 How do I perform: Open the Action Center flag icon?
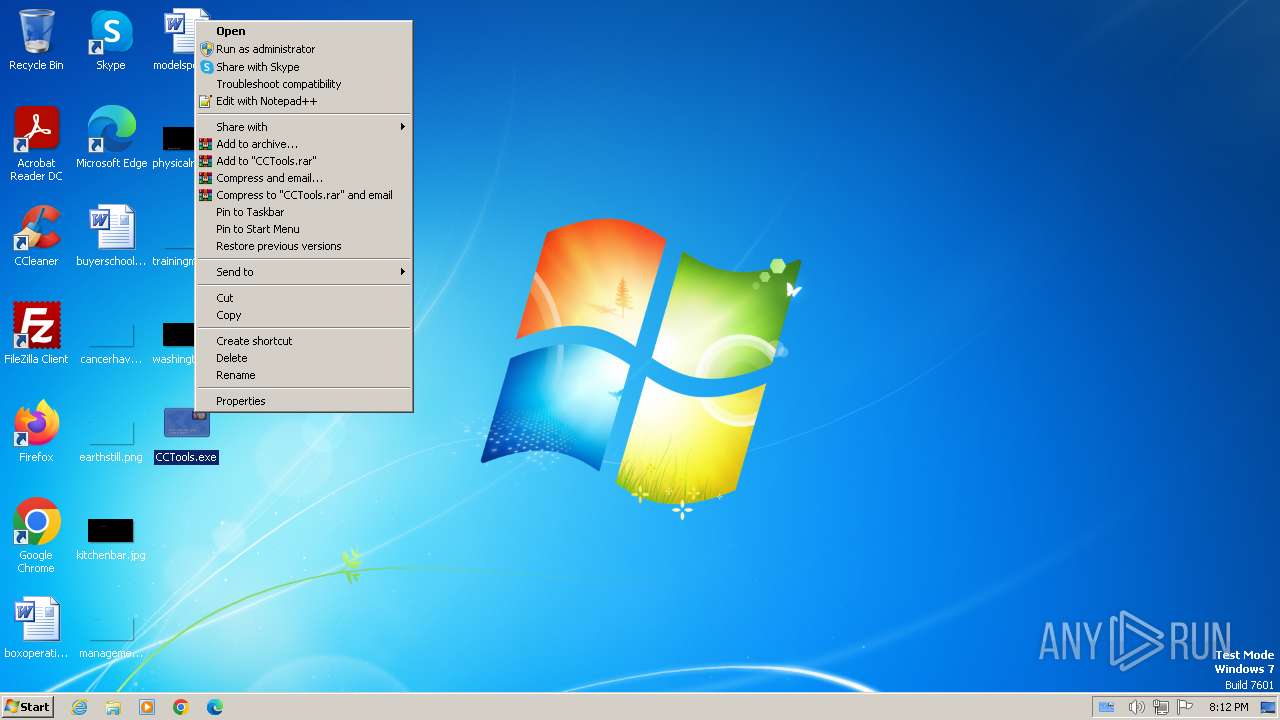coord(1185,707)
